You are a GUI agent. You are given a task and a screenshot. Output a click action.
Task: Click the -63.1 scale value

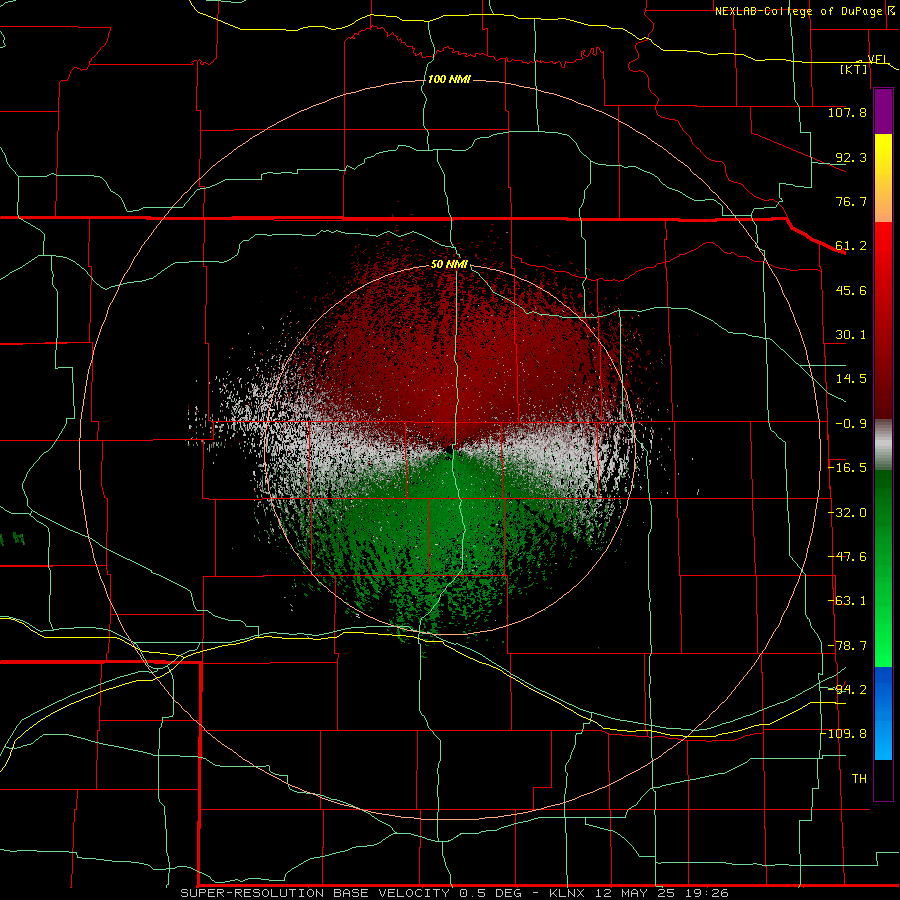coord(847,601)
